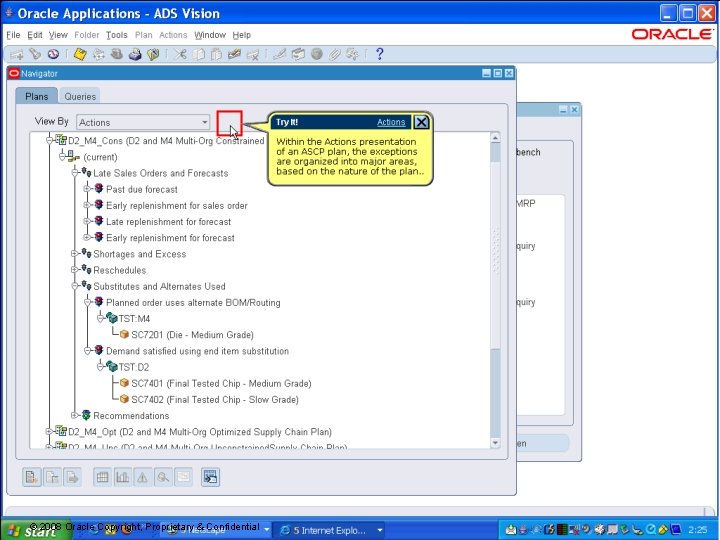Viewport: 720px width, 540px height.
Task: Click the taskbar clock showing 2:25
Action: click(x=698, y=530)
